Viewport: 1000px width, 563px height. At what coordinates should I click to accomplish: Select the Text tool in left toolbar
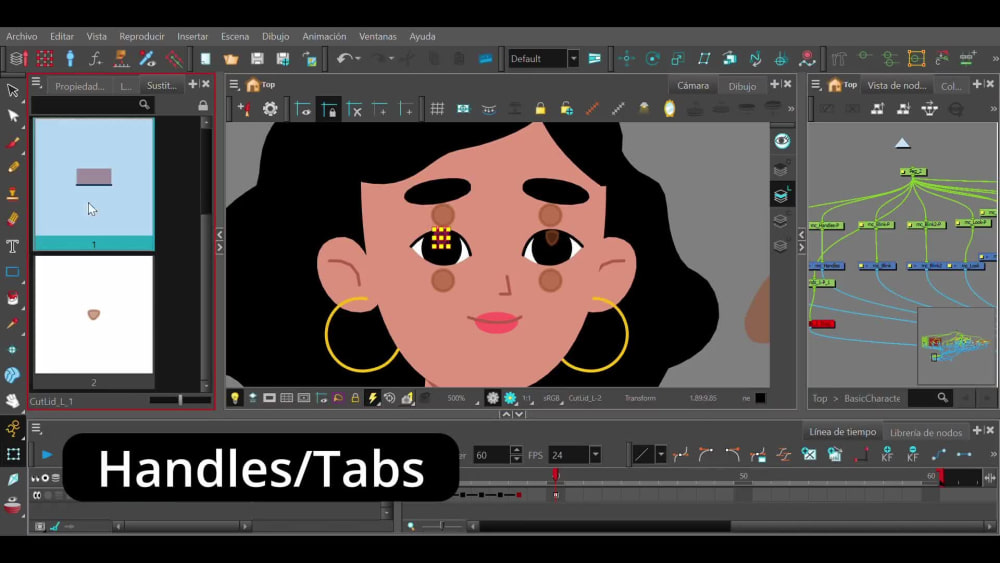13,246
